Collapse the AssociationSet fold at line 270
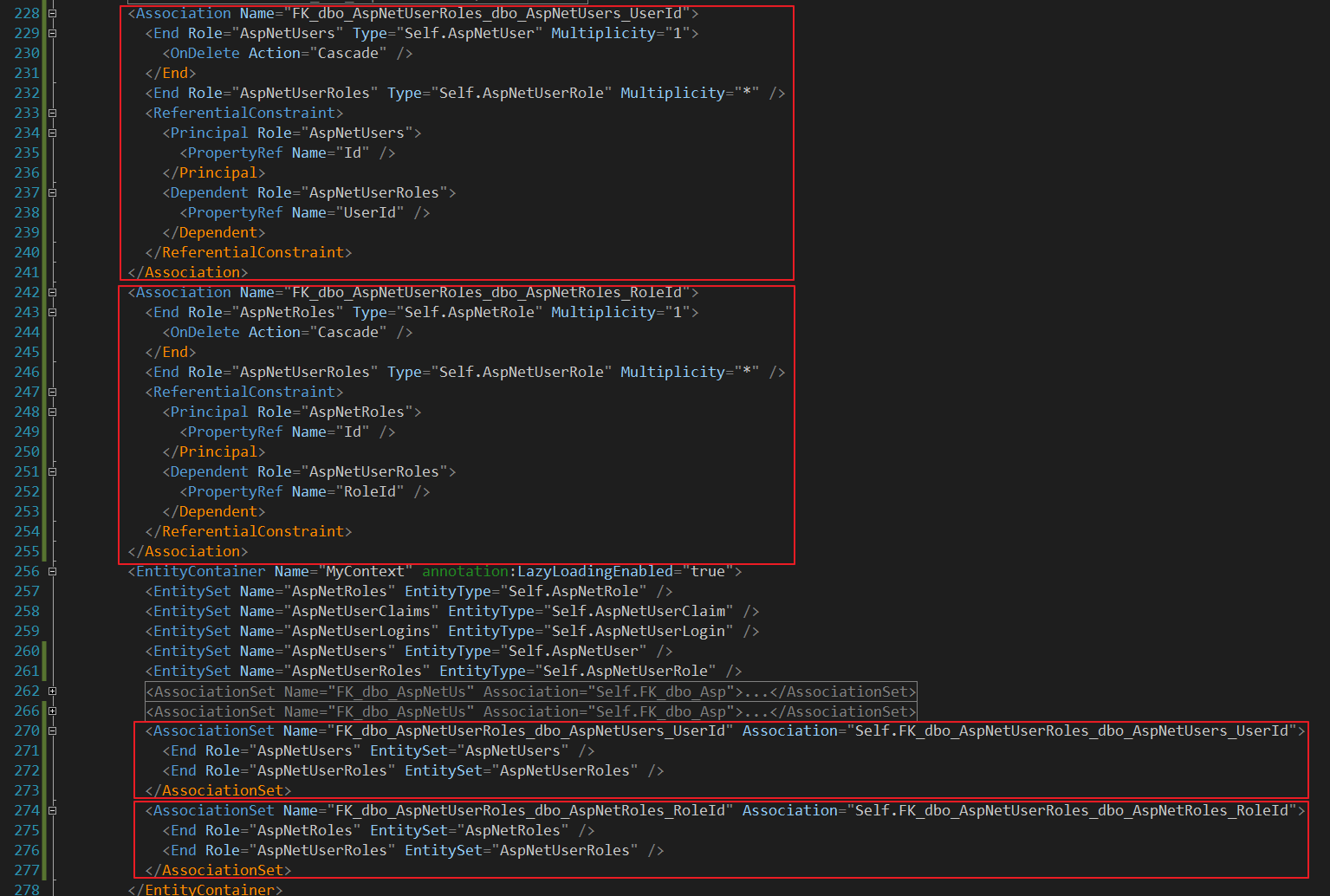The width and height of the screenshot is (1330, 896). (x=52, y=731)
